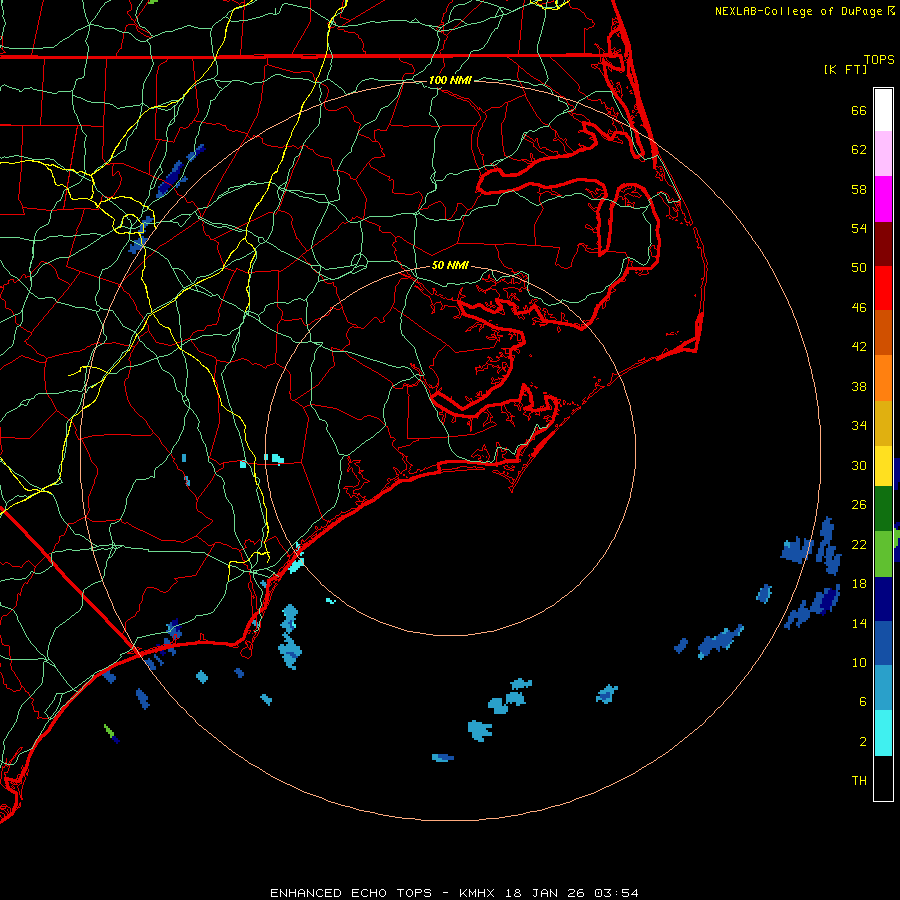Click the legend value 62

click(x=859, y=150)
